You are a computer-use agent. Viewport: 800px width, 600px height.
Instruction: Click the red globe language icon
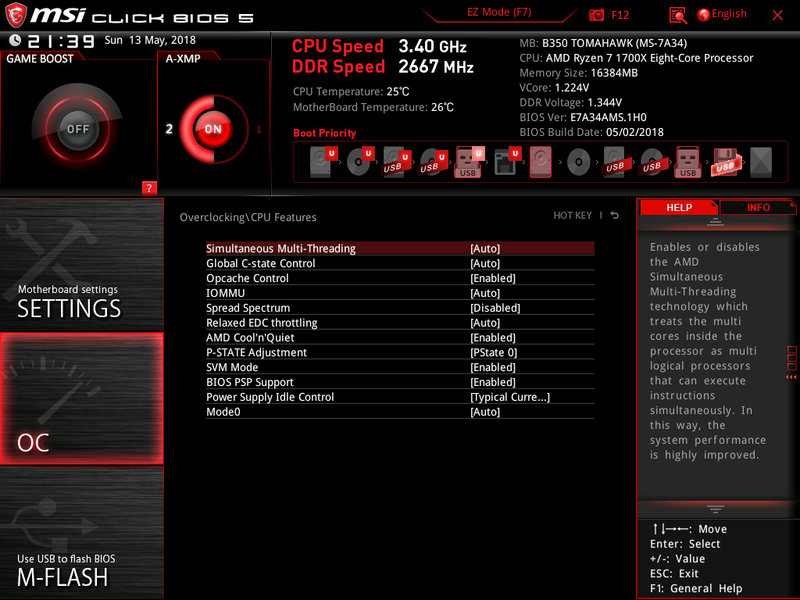703,15
